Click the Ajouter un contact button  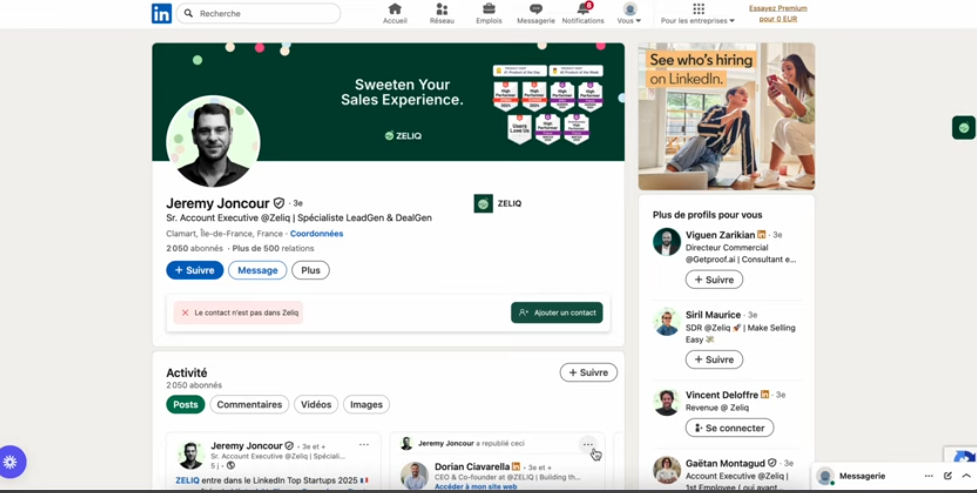(x=557, y=313)
